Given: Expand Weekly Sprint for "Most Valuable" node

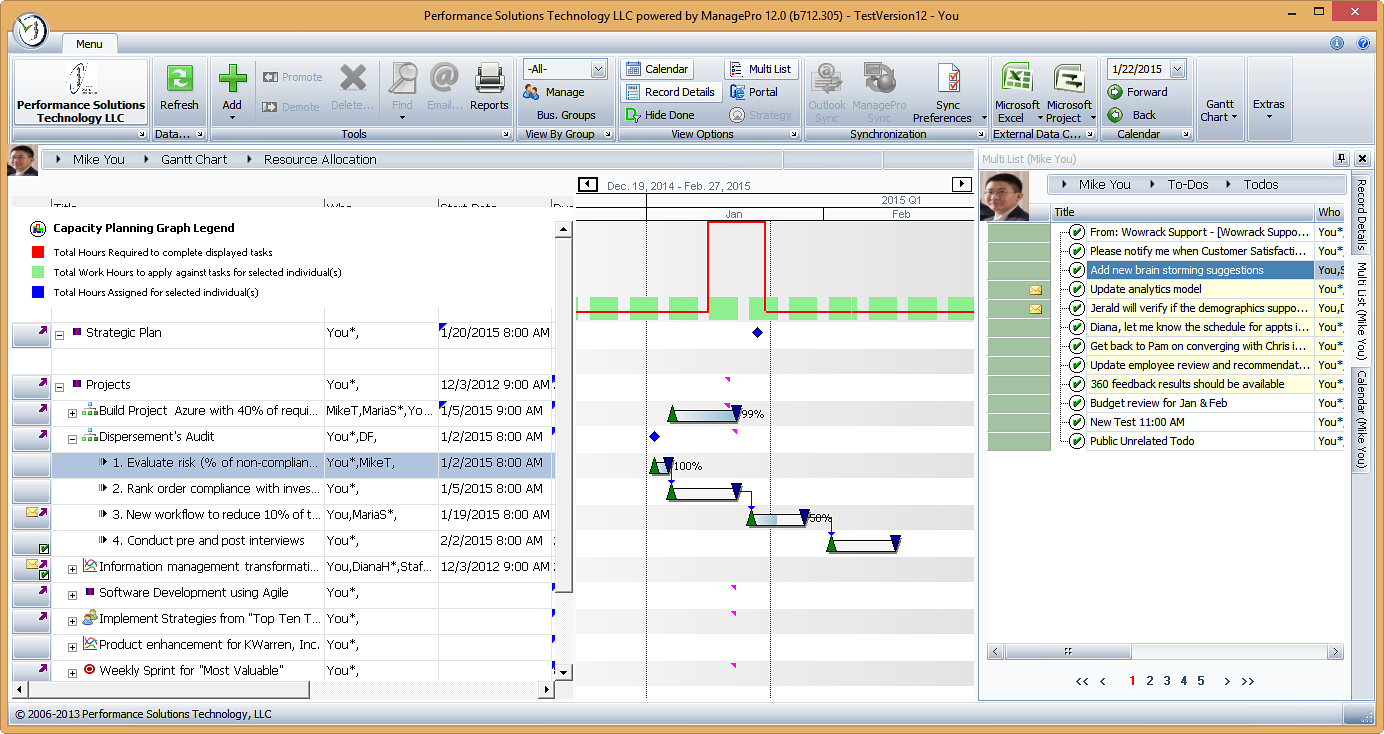Looking at the screenshot, I should pos(73,674).
